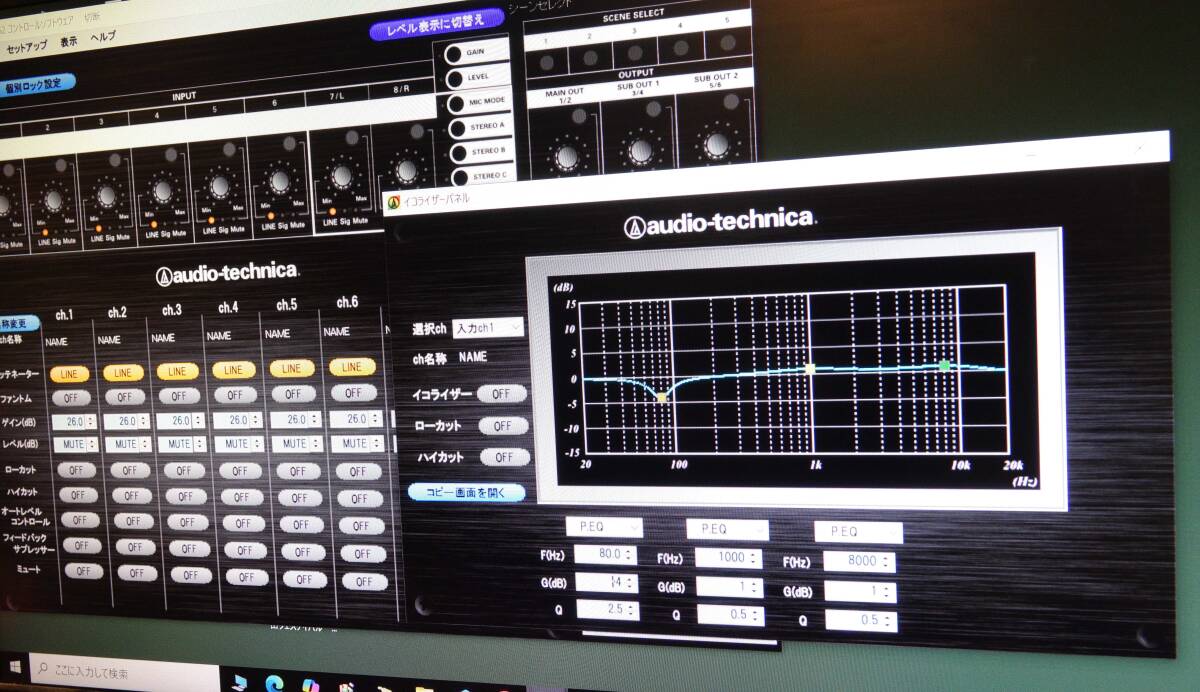Toggle イコライザー OFF in the equalizer panel
Image resolution: width=1200 pixels, height=692 pixels.
pyautogui.click(x=502, y=394)
